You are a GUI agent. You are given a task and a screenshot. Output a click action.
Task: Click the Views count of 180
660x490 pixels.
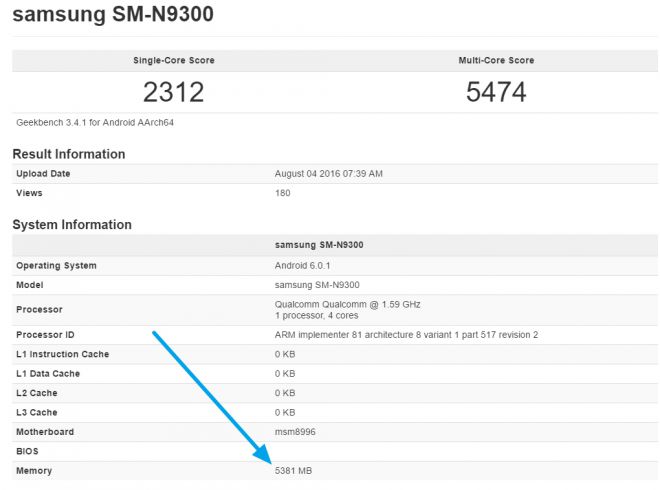pyautogui.click(x=283, y=193)
